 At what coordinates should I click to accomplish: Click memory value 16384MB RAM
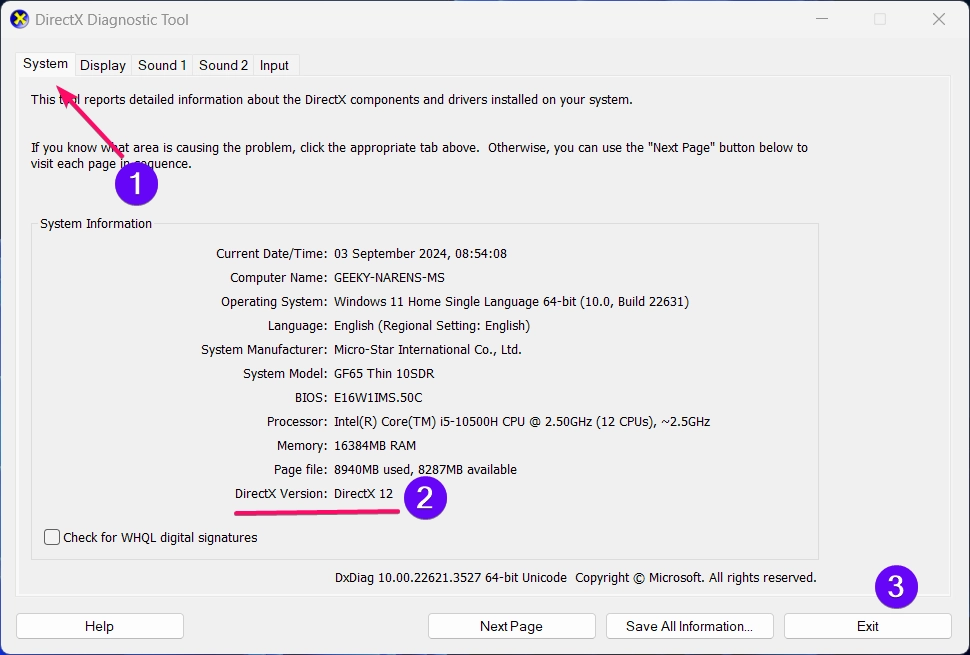point(375,445)
